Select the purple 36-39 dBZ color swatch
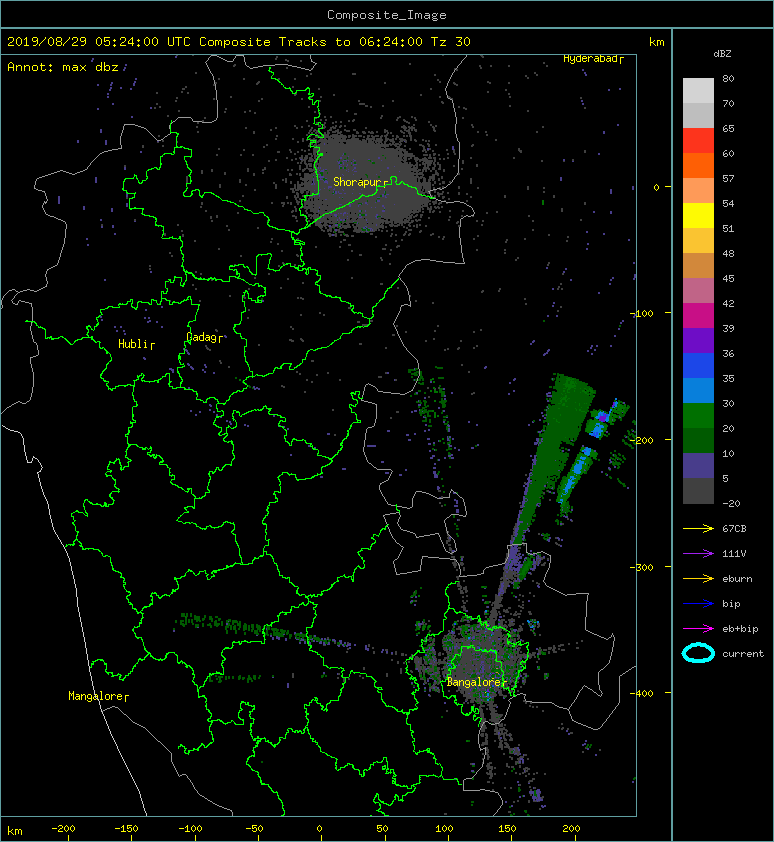 click(698, 340)
